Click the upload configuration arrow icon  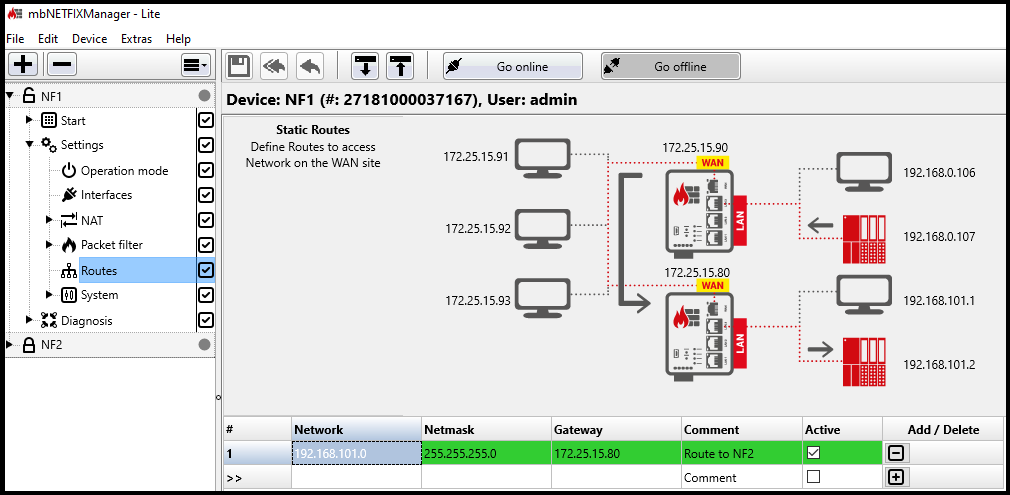pyautogui.click(x=400, y=66)
